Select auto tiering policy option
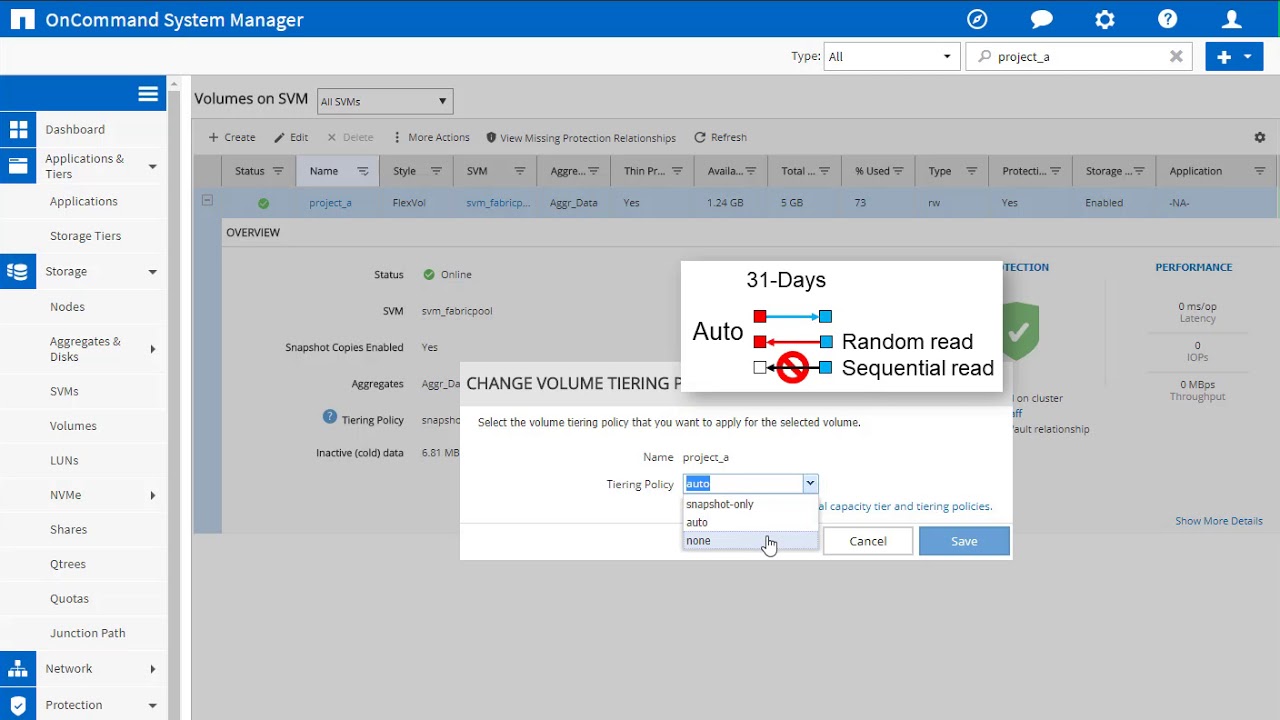The image size is (1280, 720). 750,522
